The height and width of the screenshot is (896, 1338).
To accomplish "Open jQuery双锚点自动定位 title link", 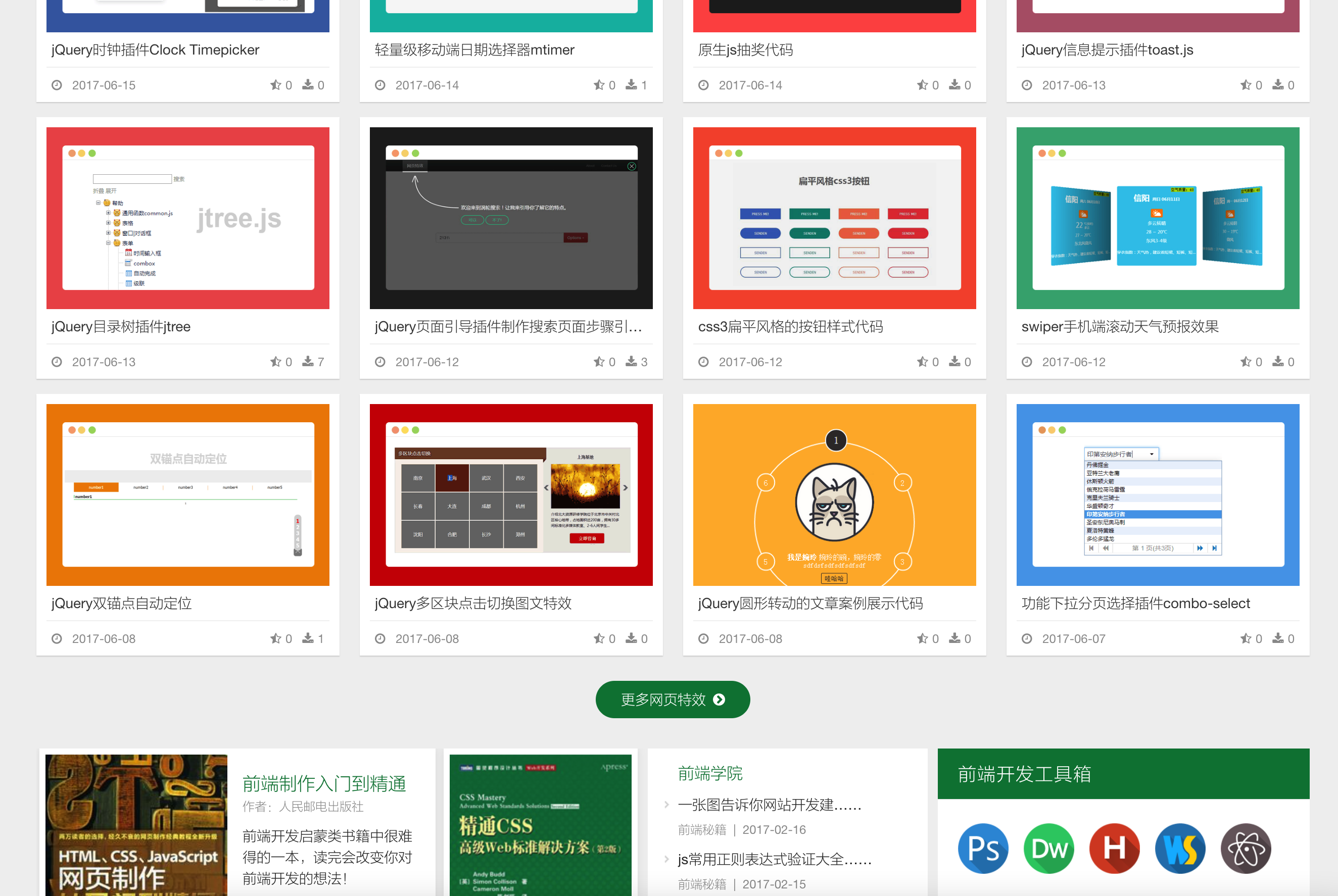I will 121,604.
